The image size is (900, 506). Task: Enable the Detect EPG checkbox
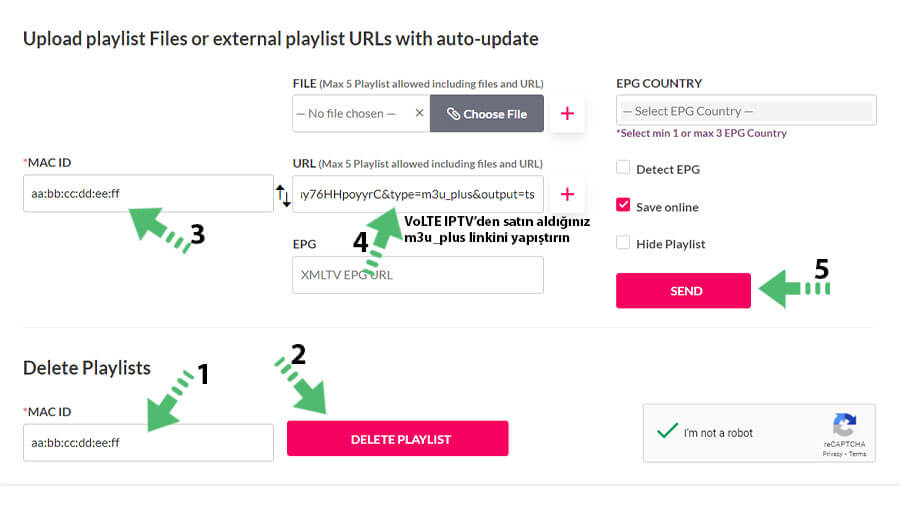[x=623, y=168]
